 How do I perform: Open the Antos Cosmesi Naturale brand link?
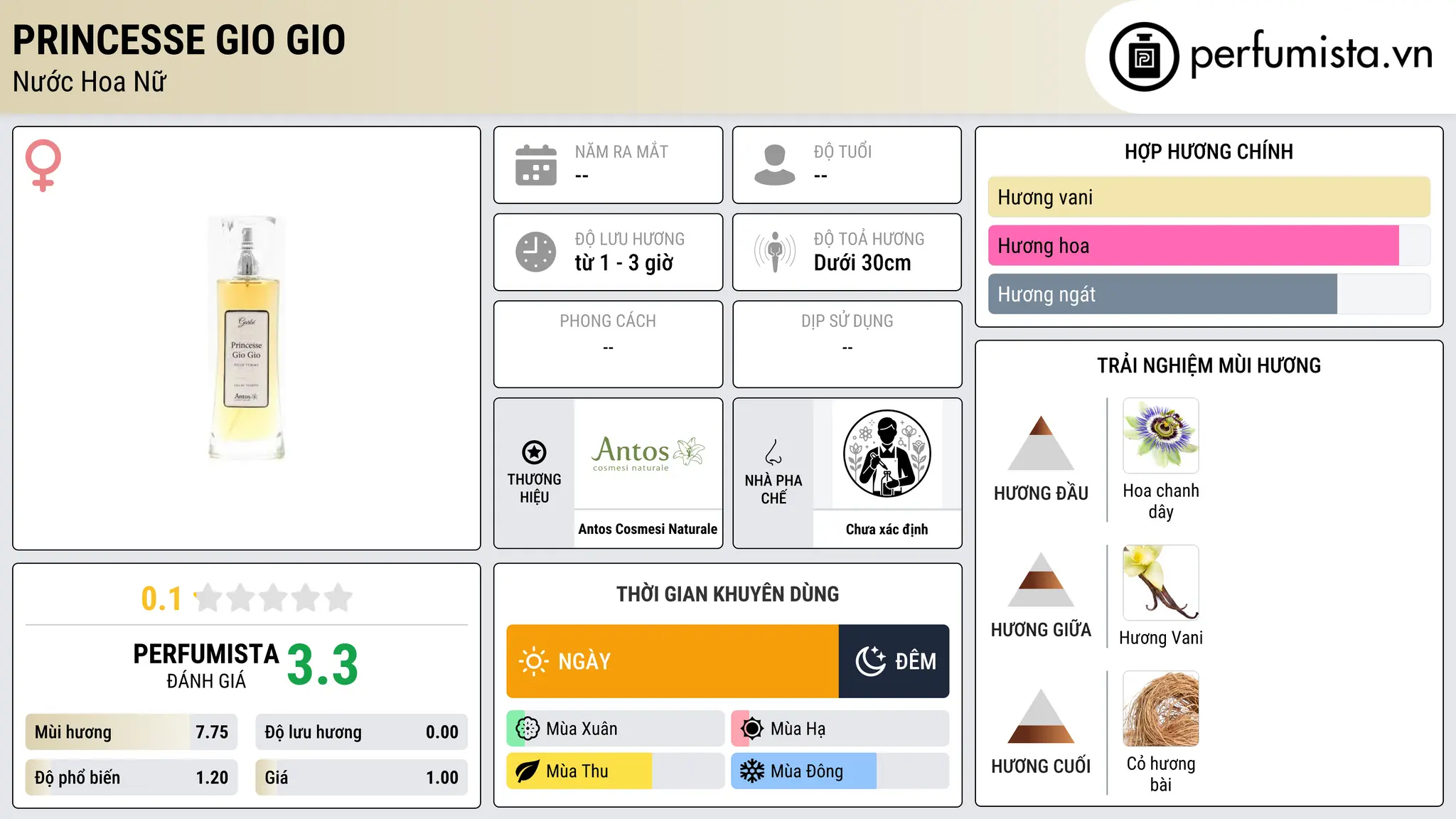tap(648, 529)
